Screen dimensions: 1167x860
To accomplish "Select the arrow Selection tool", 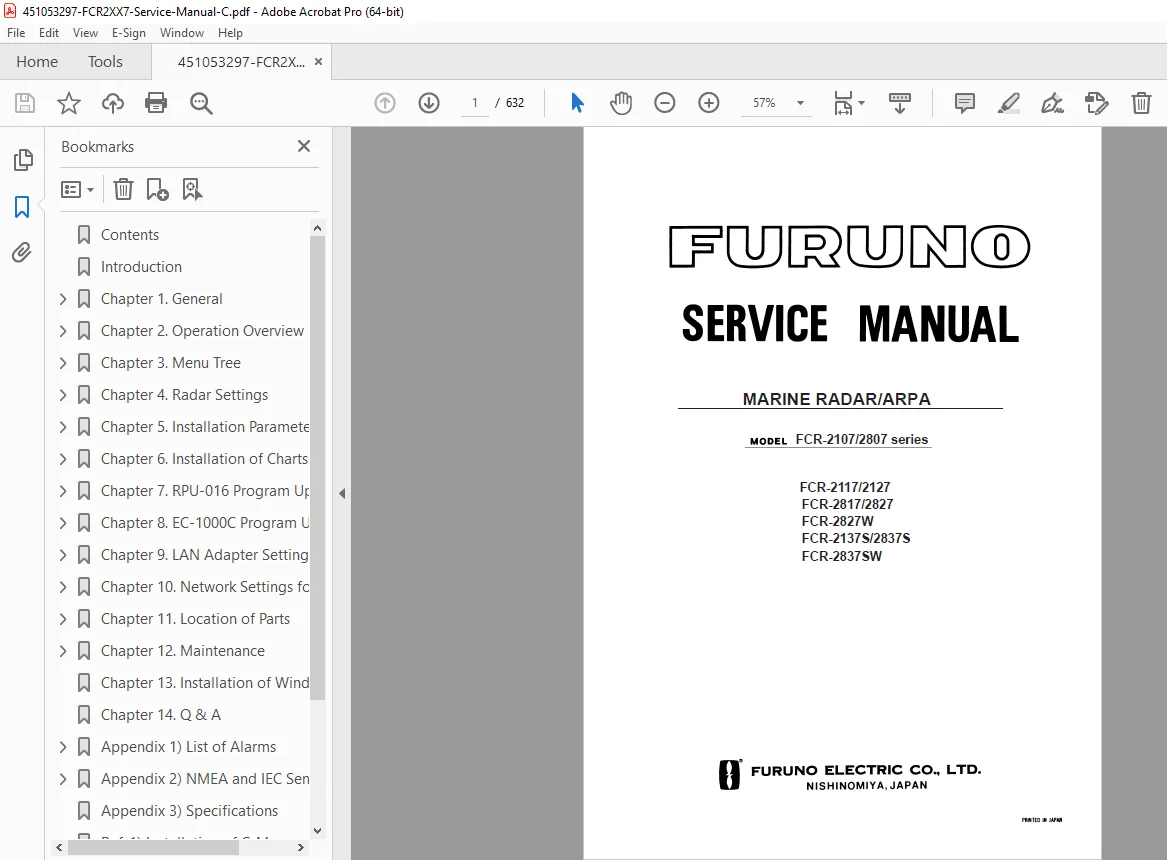I will (577, 103).
